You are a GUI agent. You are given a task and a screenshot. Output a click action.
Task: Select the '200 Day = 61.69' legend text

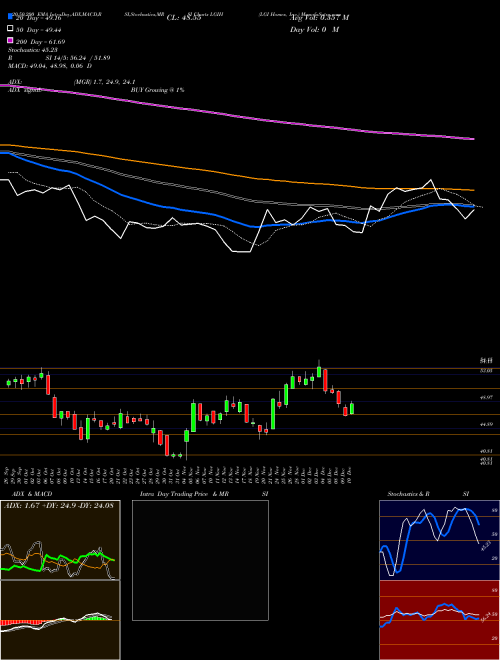[40, 42]
